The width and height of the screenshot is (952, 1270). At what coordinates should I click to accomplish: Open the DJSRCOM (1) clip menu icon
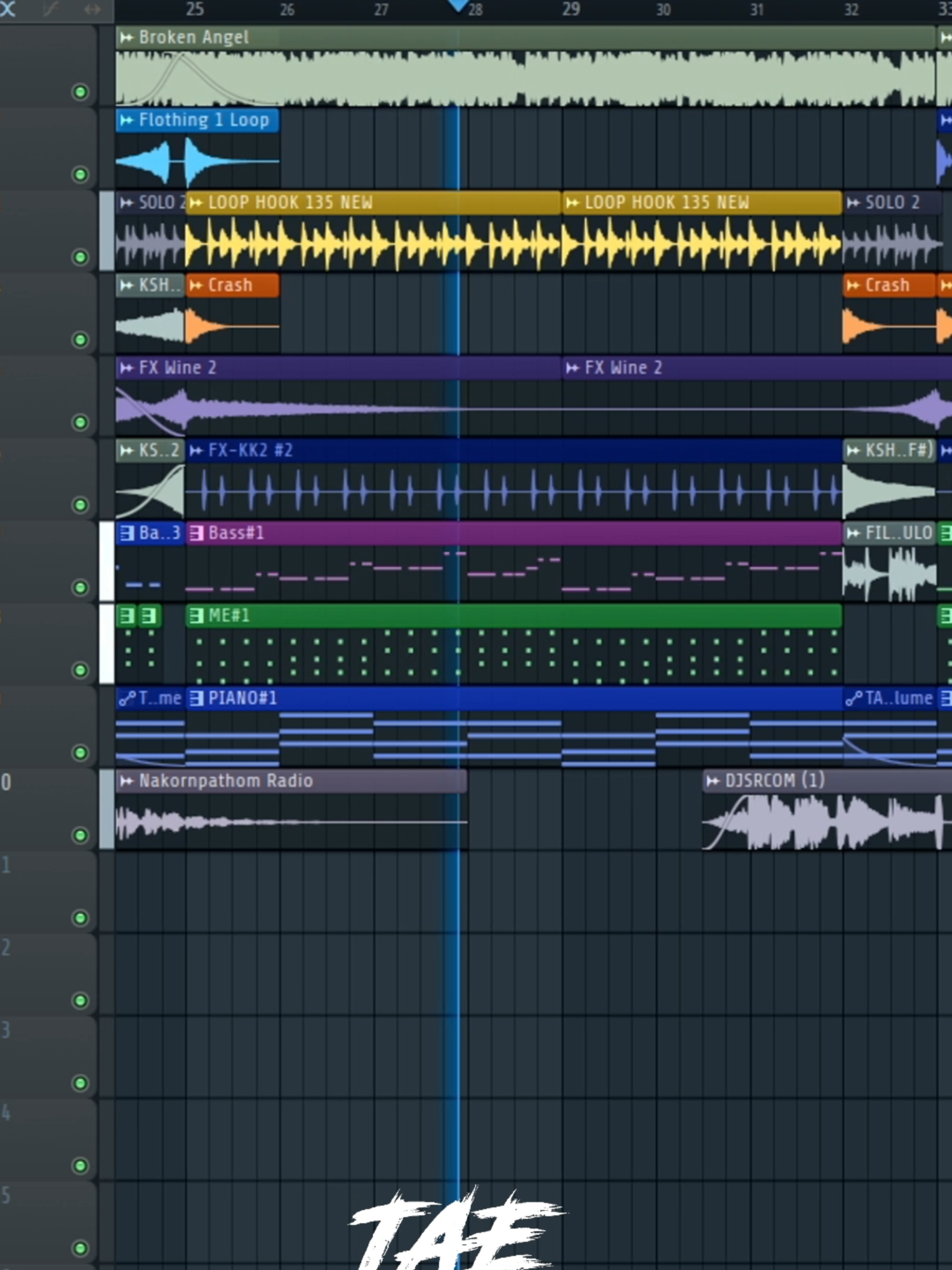(x=713, y=780)
